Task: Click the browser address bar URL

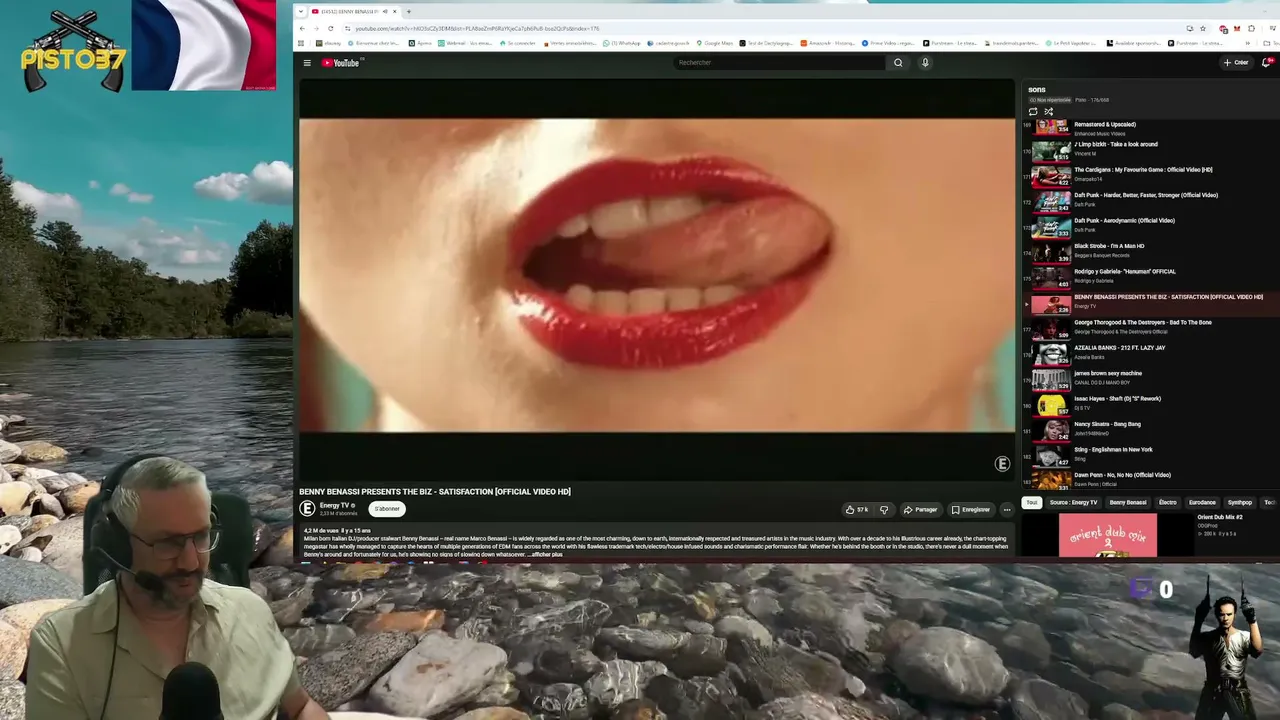Action: 478,28
